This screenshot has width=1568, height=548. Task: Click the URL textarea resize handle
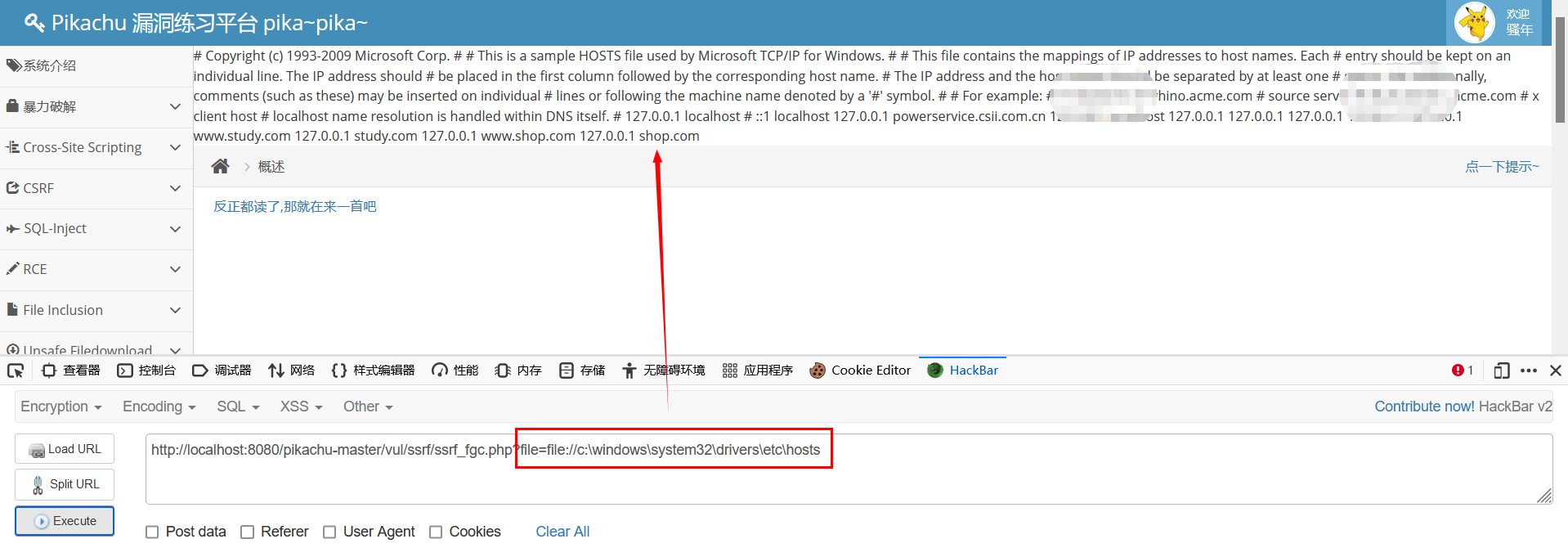(1544, 496)
